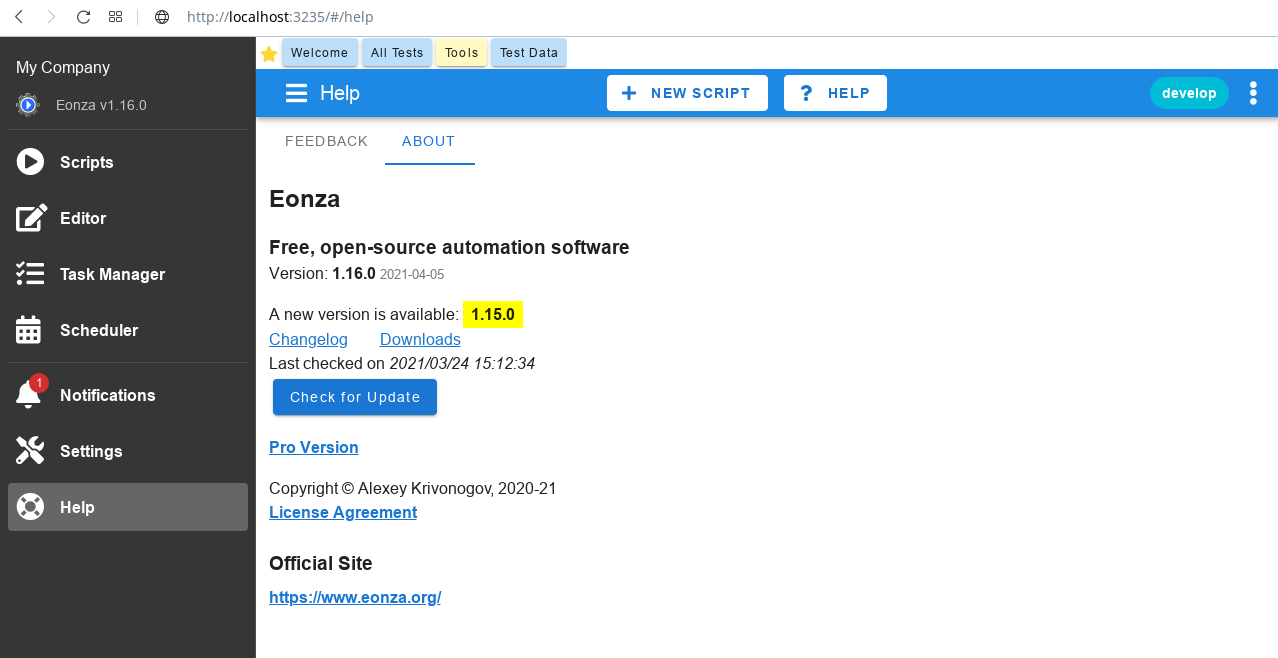Select the About tab
1278x658 pixels.
pyautogui.click(x=428, y=141)
